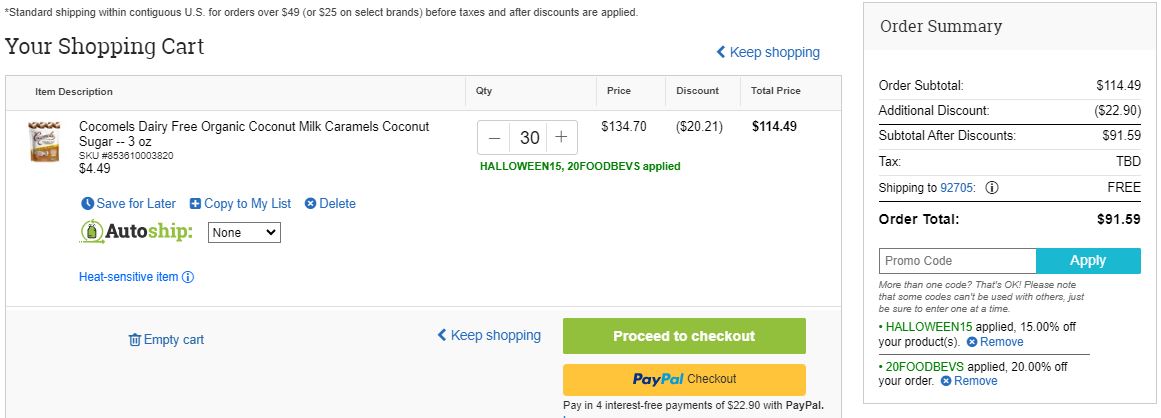Click the Copy to My List plus icon
This screenshot has width=1161, height=418.
point(195,203)
